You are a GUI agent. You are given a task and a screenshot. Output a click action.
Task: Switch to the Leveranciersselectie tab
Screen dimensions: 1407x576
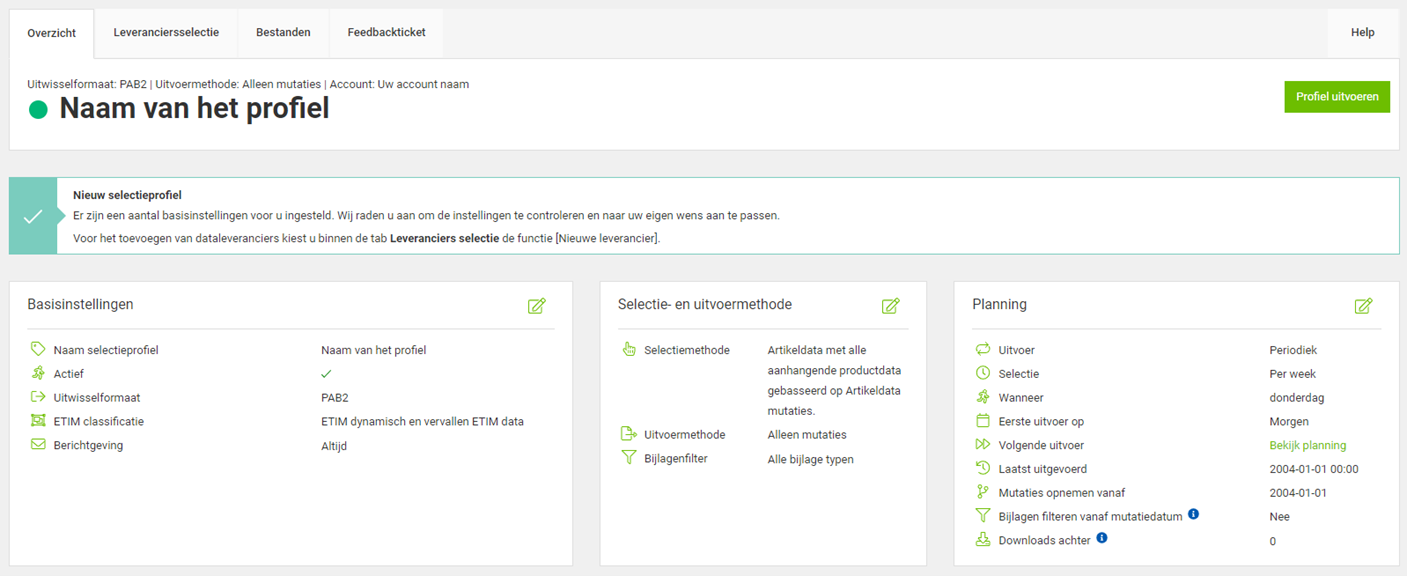pos(166,33)
